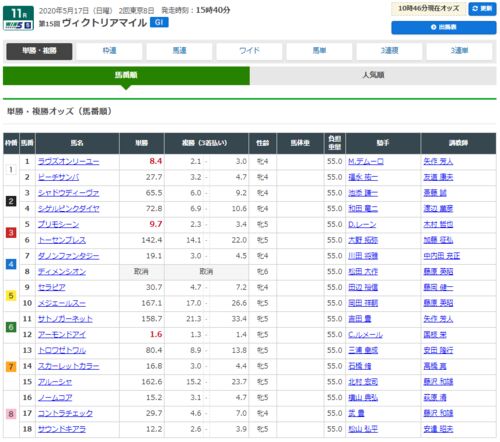Viewport: 500px width, 442px height.
Task: Open horse サトノガーネット link
Action: pos(65,319)
